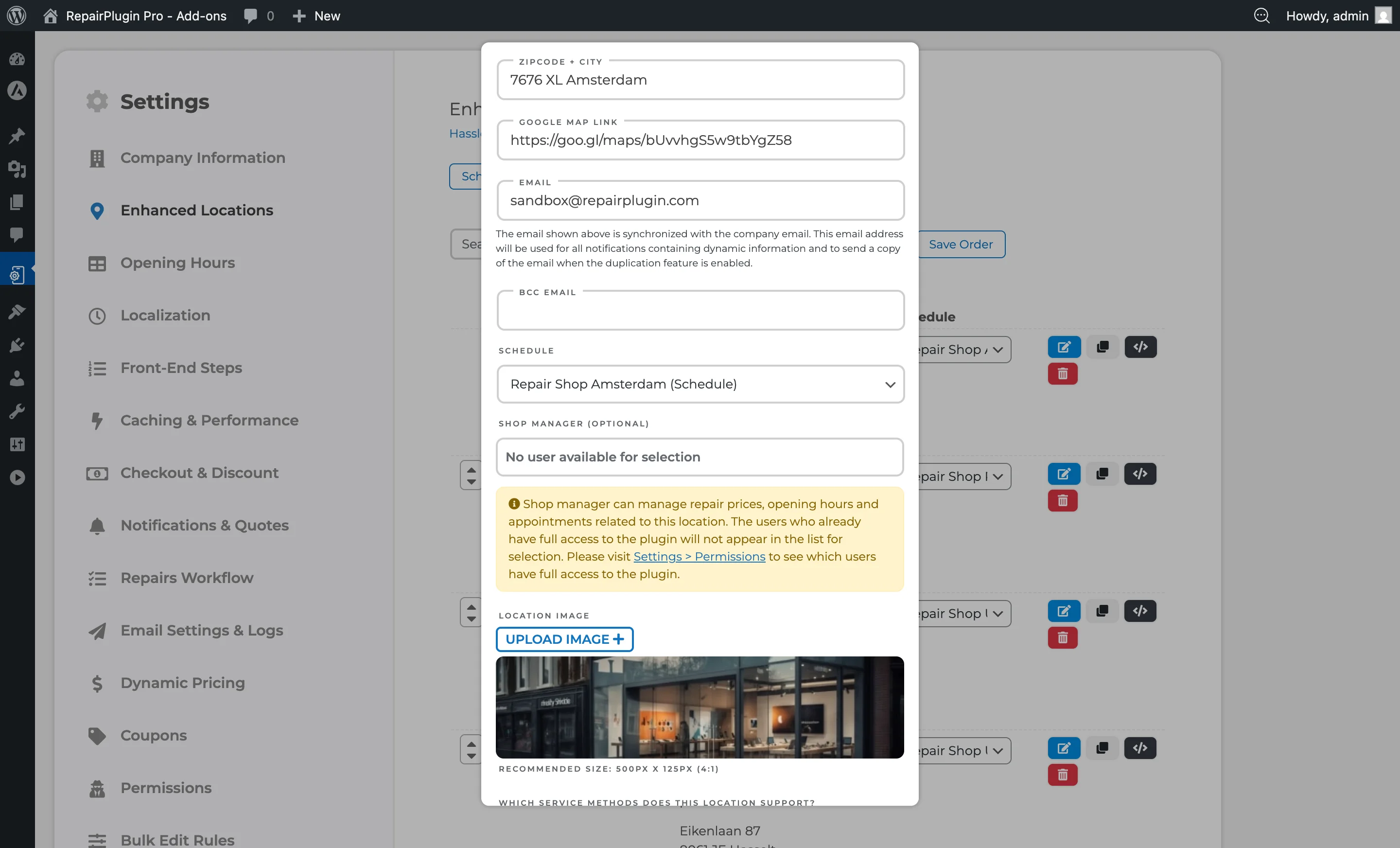
Task: Click the admin bar search icon
Action: [1261, 16]
